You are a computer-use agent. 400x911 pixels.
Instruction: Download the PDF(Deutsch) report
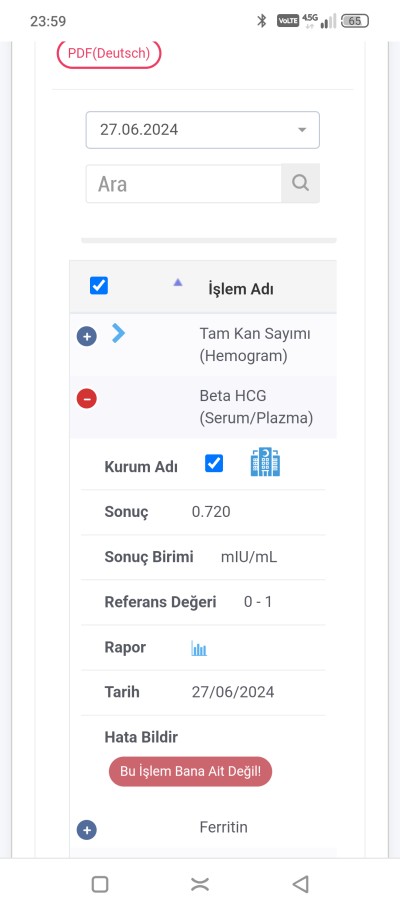(x=109, y=53)
